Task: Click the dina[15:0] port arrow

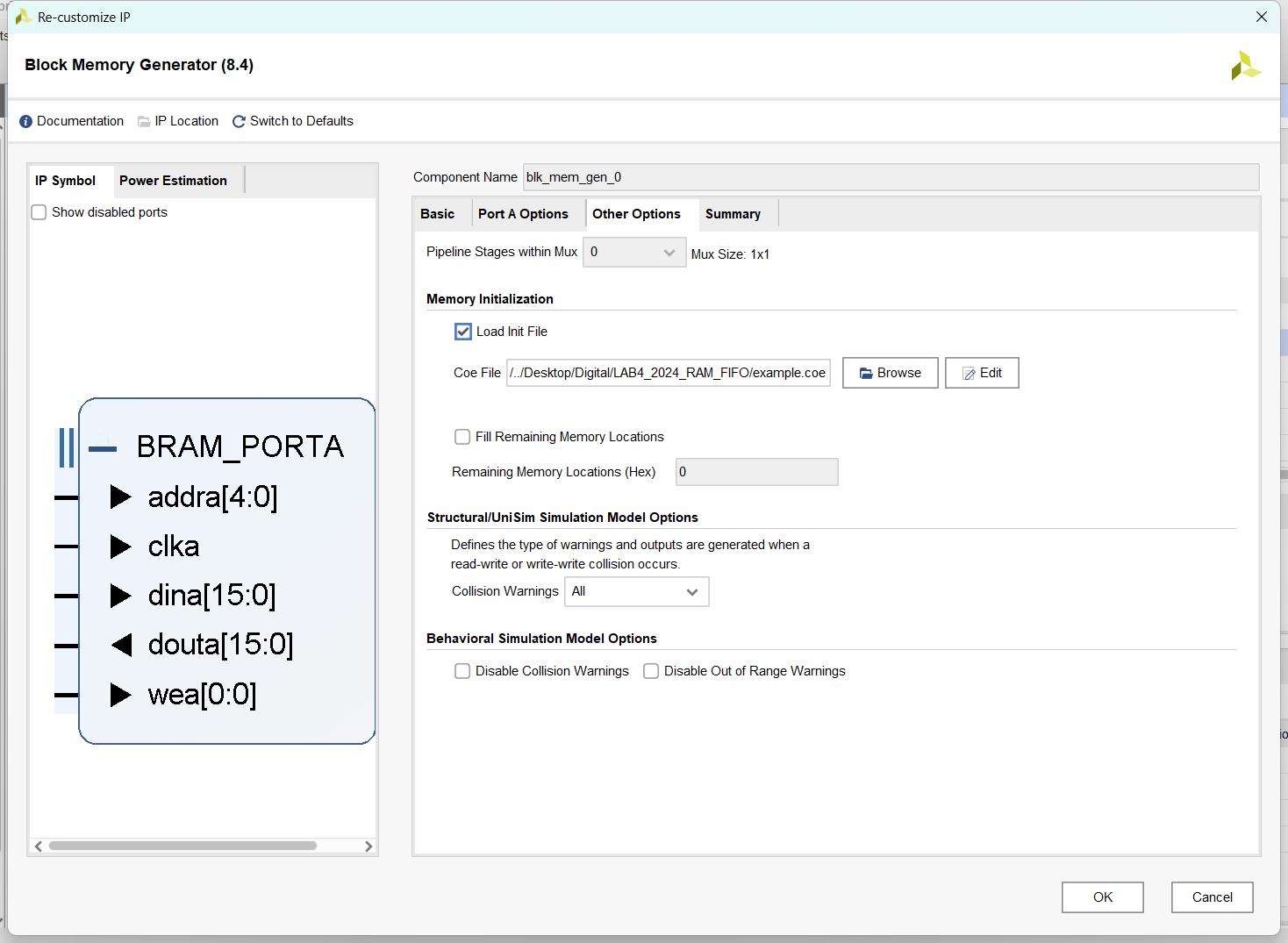Action: pyautogui.click(x=121, y=595)
